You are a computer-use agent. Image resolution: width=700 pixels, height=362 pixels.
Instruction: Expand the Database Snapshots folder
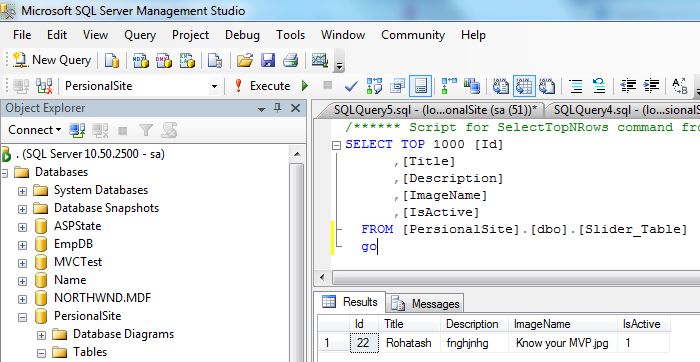[x=22, y=209]
